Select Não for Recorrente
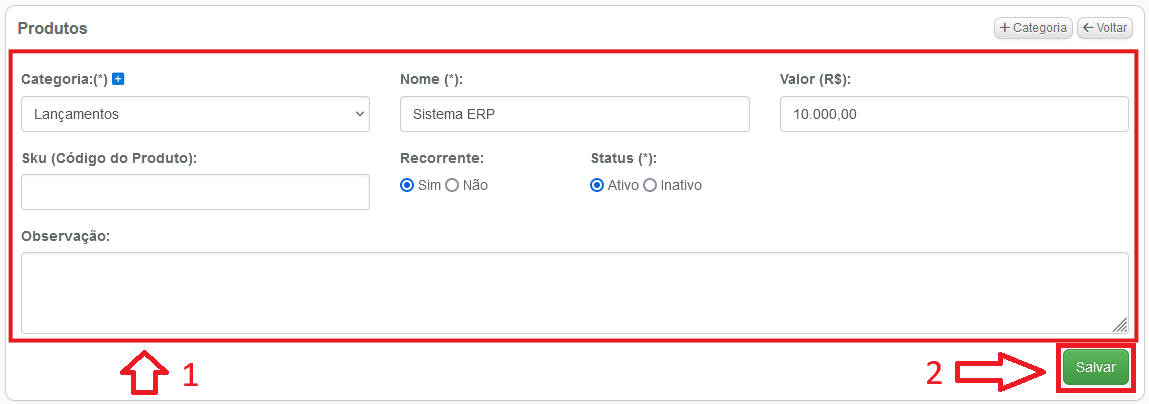Viewport: 1149px width, 404px height. click(x=452, y=186)
